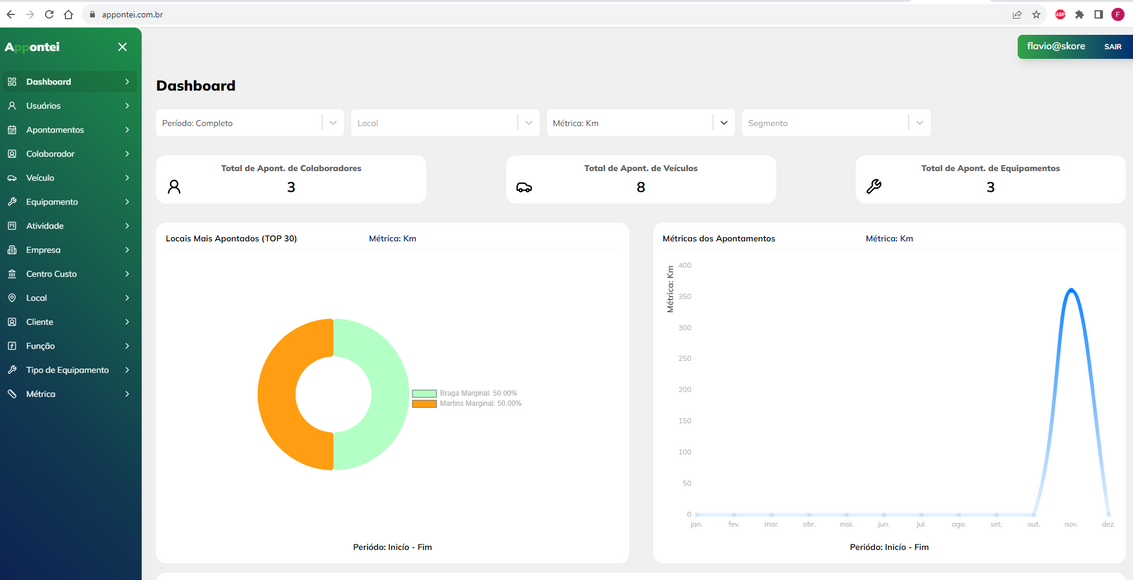The image size is (1133, 580).
Task: Click the Local filter input field
Action: point(435,123)
